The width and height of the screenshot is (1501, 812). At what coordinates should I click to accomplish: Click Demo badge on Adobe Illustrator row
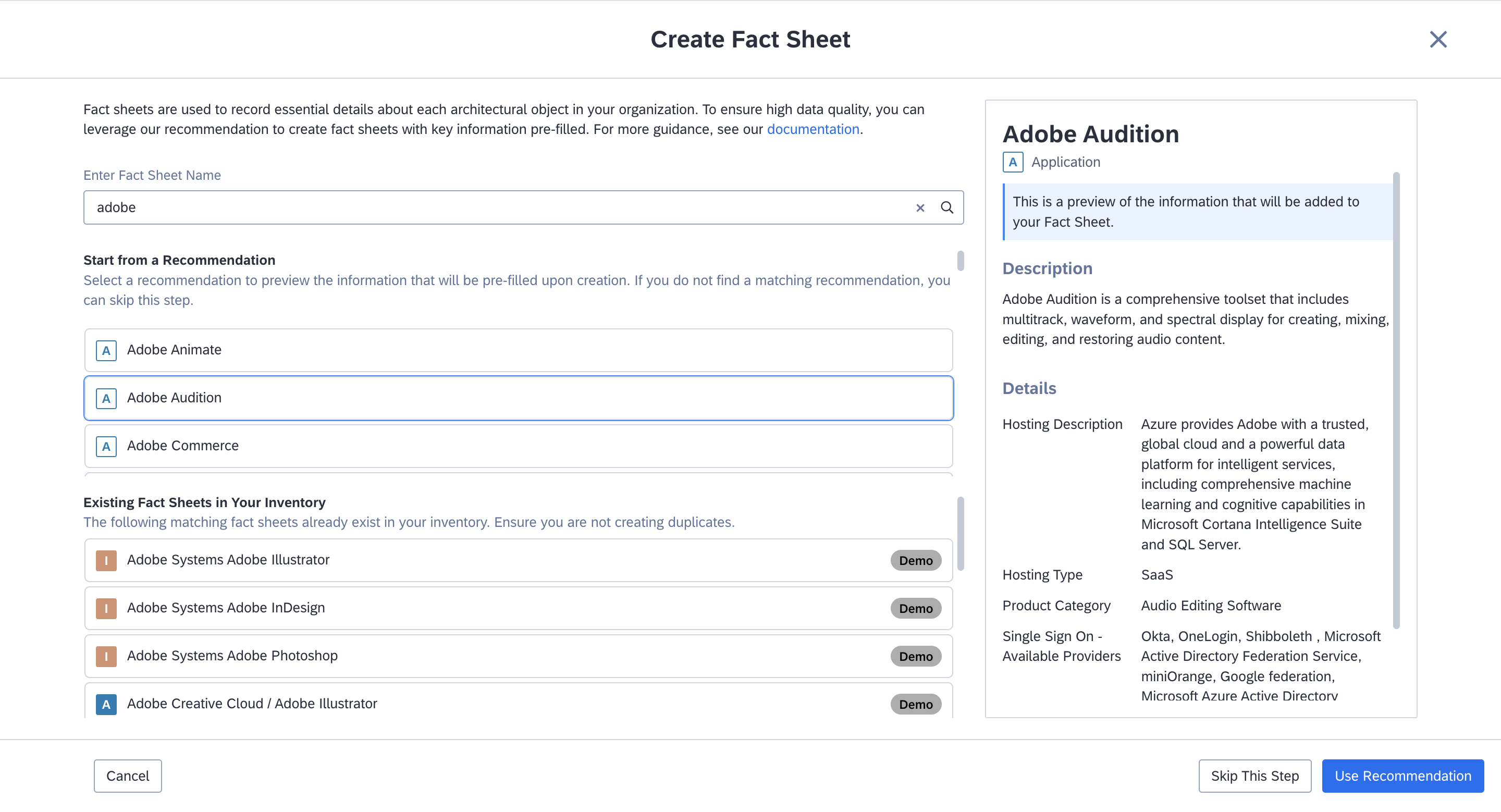[915, 560]
